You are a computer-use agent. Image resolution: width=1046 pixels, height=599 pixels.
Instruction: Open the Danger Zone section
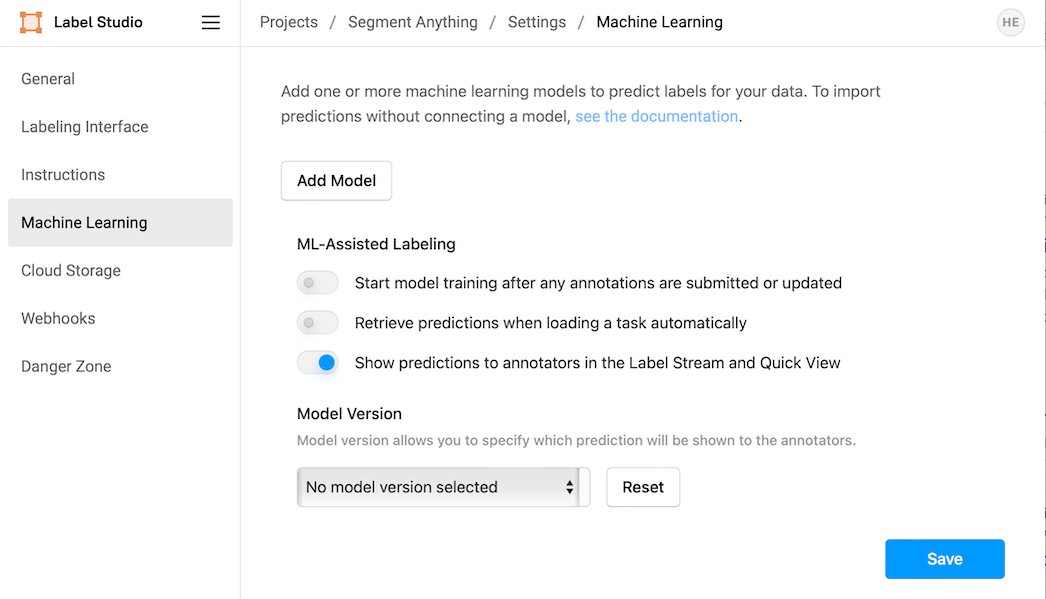66,367
